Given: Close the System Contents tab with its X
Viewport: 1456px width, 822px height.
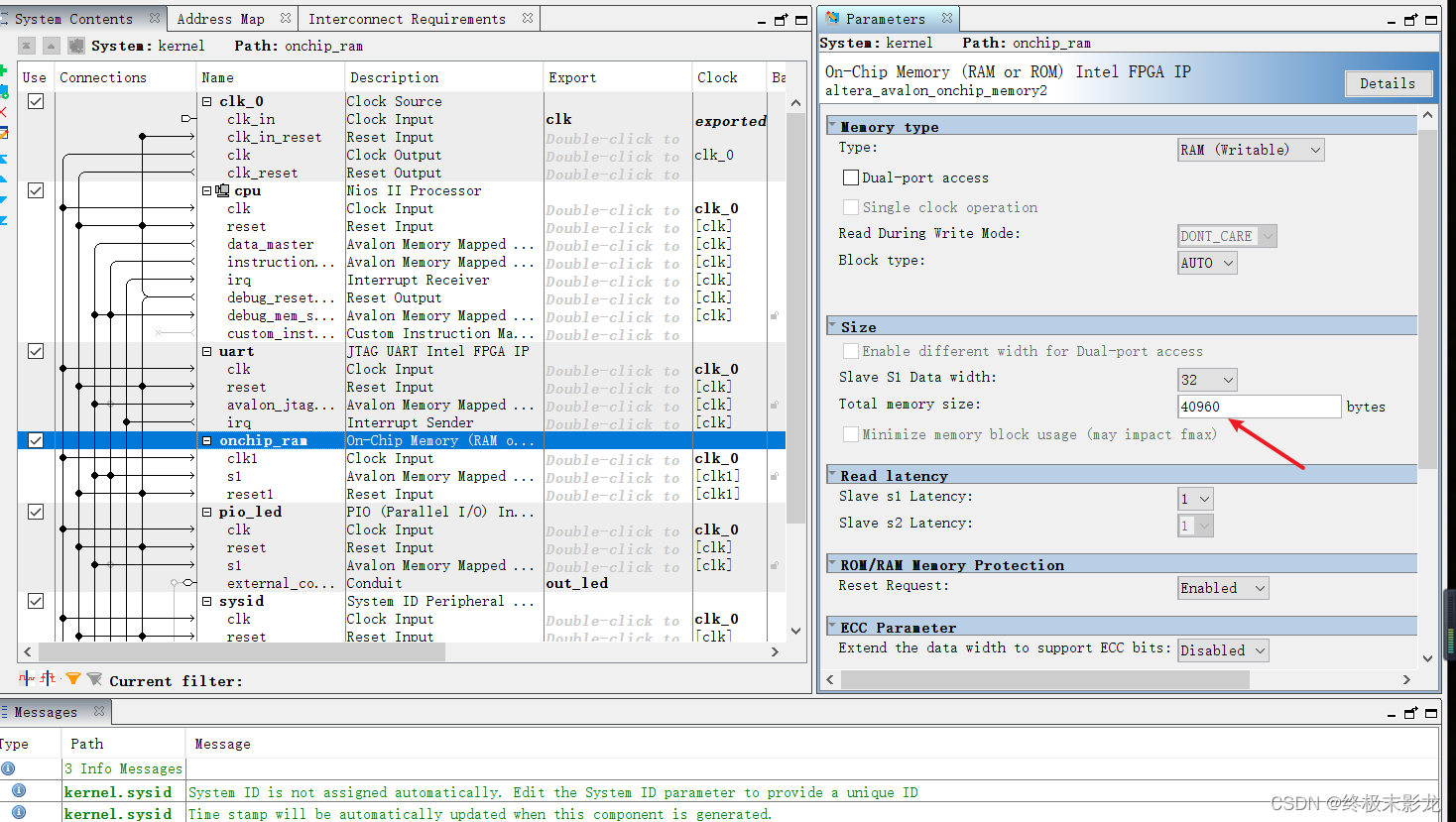Looking at the screenshot, I should pos(154,18).
